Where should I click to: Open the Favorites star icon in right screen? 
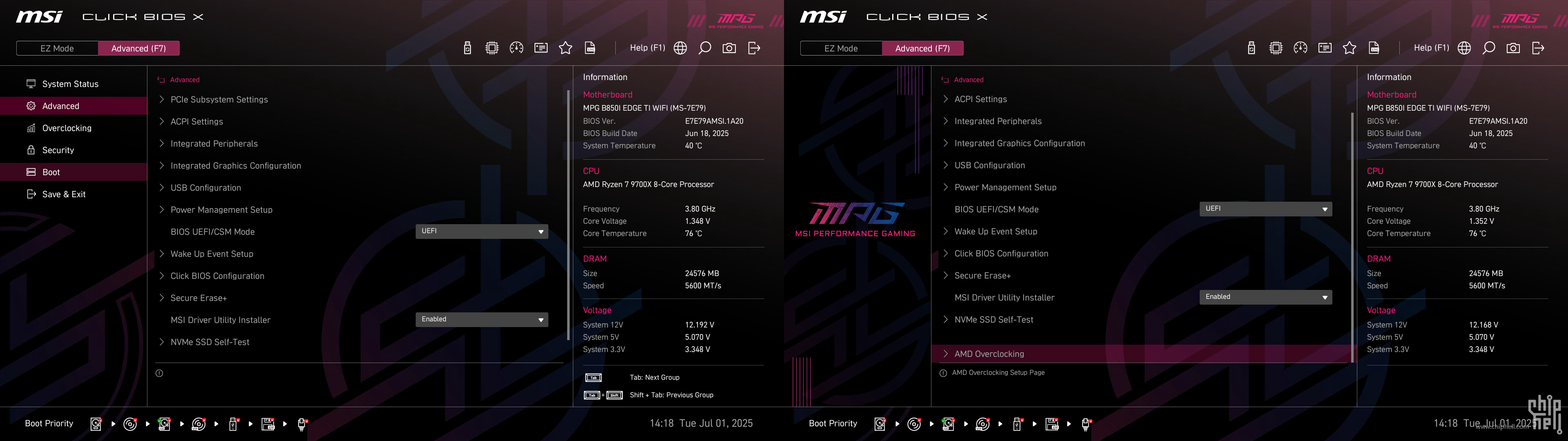click(1350, 48)
